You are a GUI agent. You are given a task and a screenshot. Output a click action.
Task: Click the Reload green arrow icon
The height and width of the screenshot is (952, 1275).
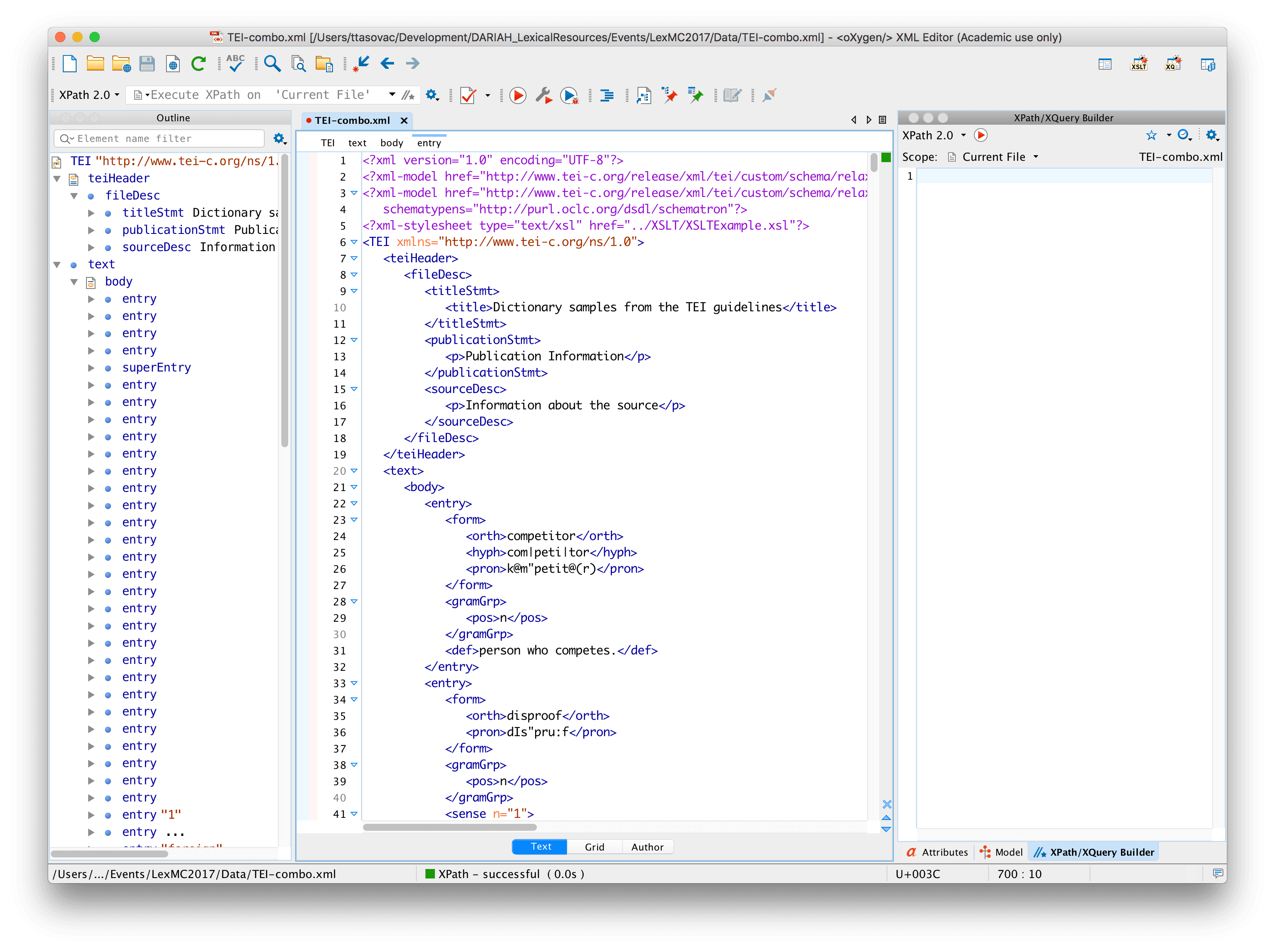(x=198, y=63)
